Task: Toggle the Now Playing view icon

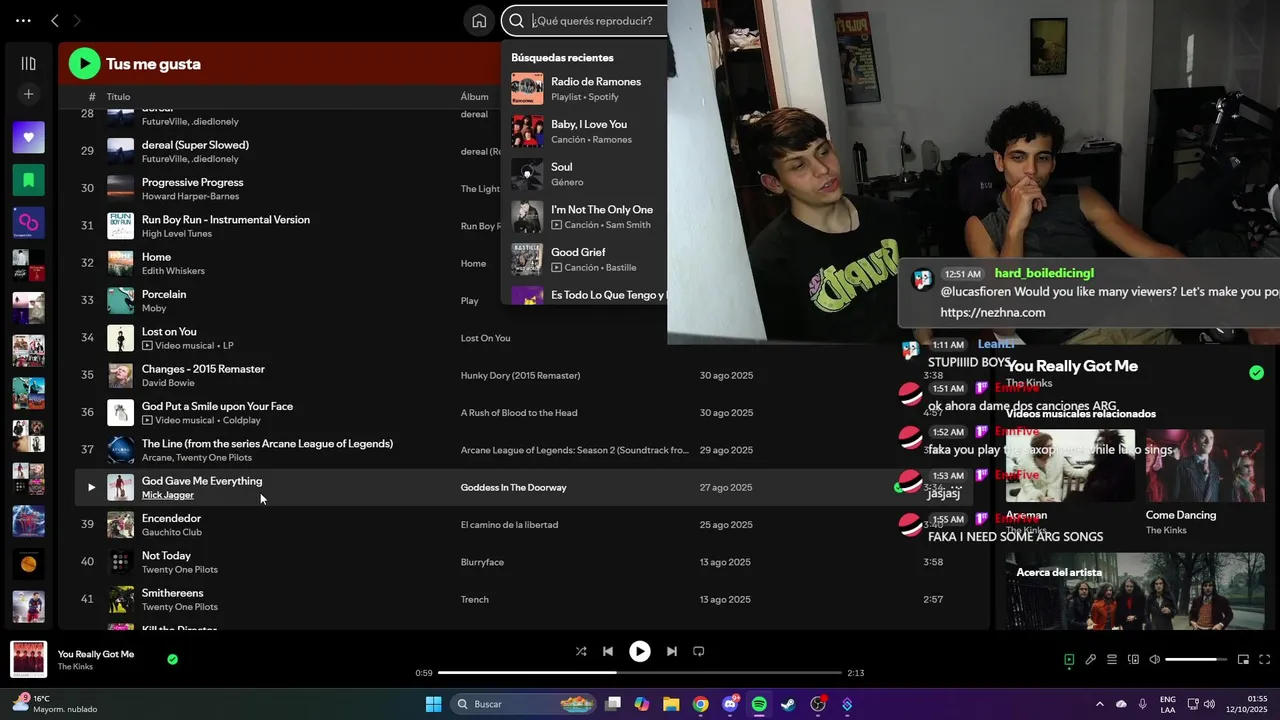Action: [1069, 660]
